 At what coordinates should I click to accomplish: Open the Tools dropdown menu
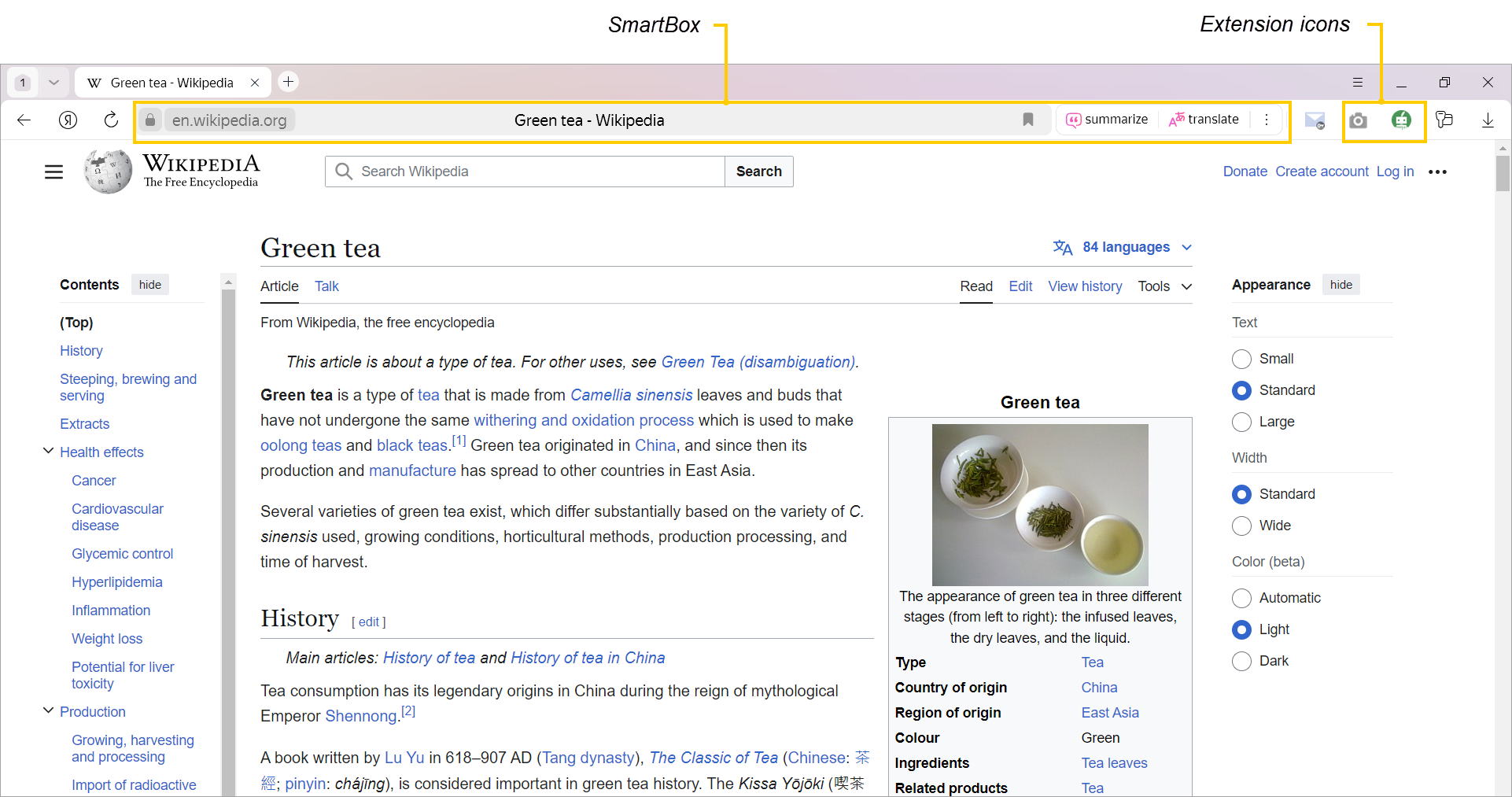click(1164, 286)
